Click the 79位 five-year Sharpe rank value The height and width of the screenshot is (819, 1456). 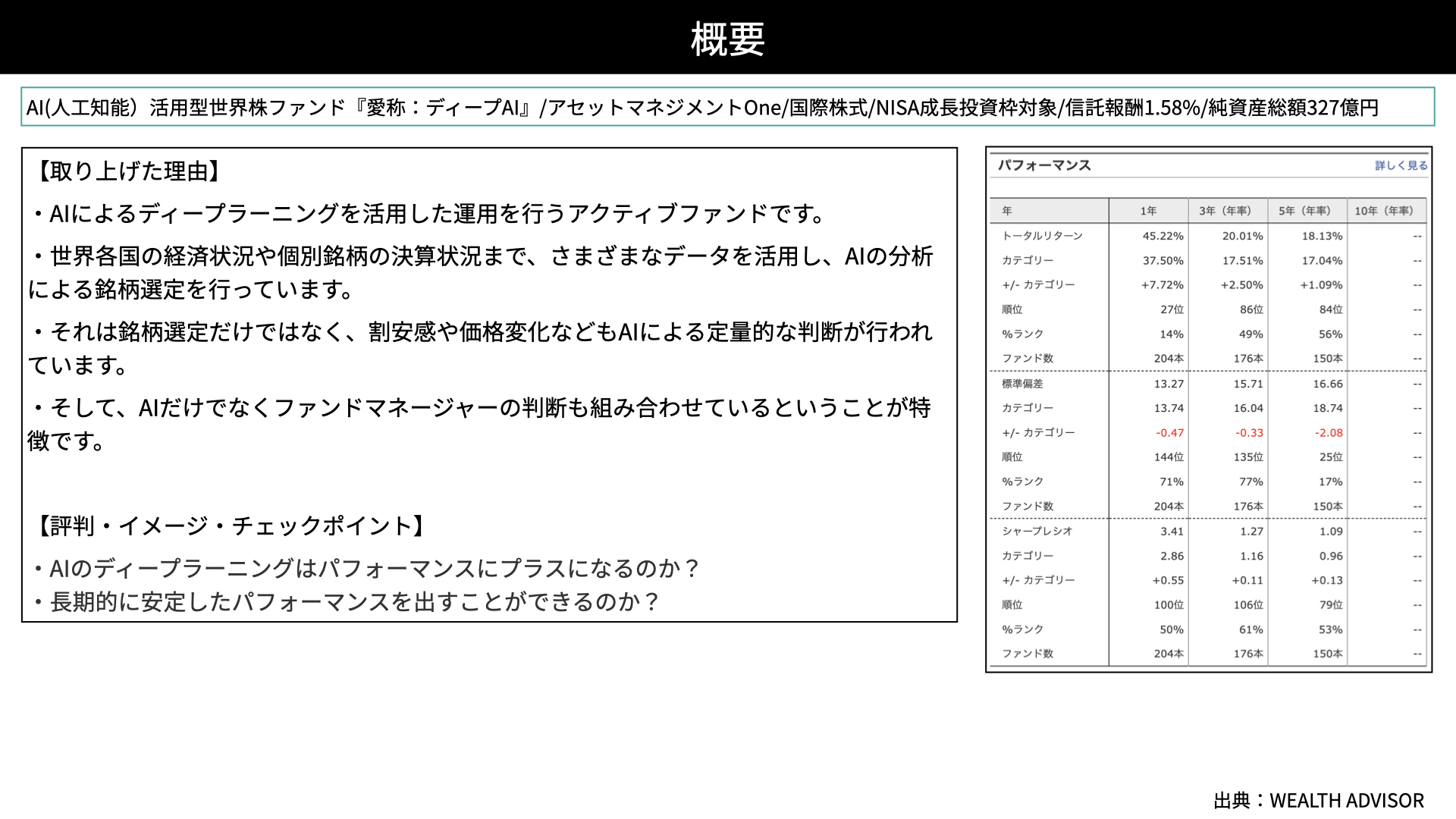coord(1331,605)
